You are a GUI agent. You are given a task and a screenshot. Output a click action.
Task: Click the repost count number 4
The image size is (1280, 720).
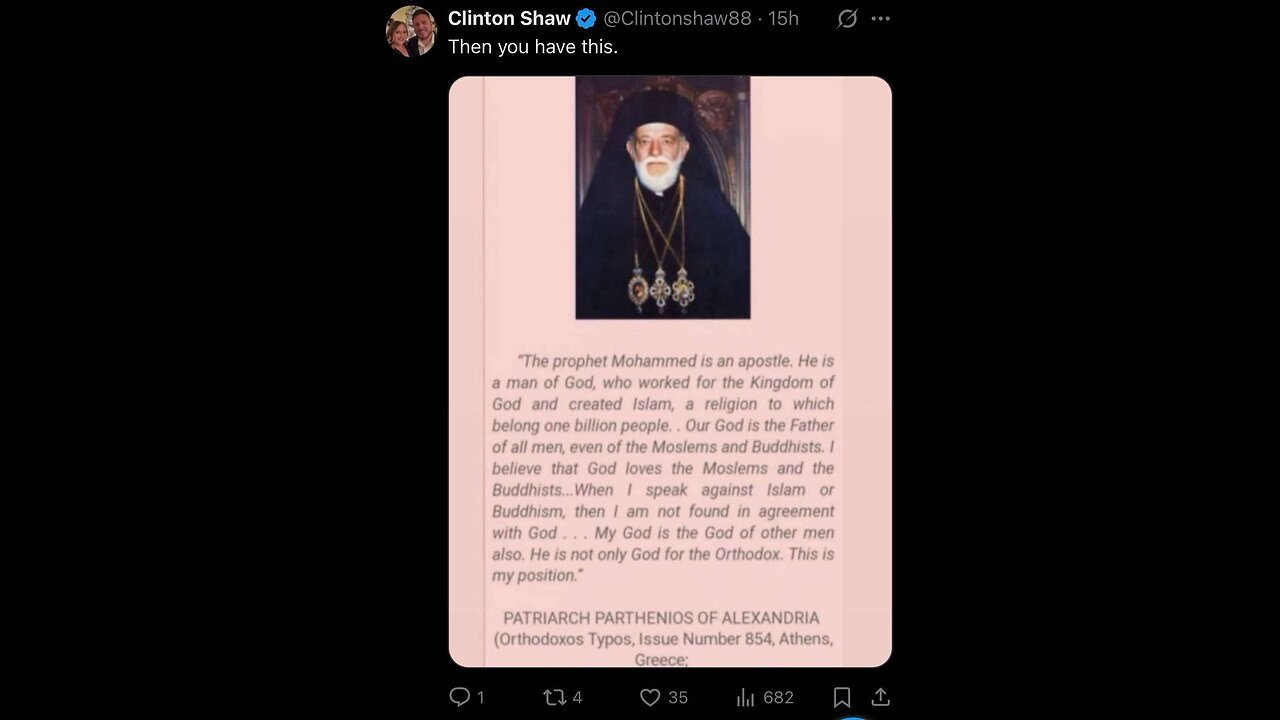point(577,697)
